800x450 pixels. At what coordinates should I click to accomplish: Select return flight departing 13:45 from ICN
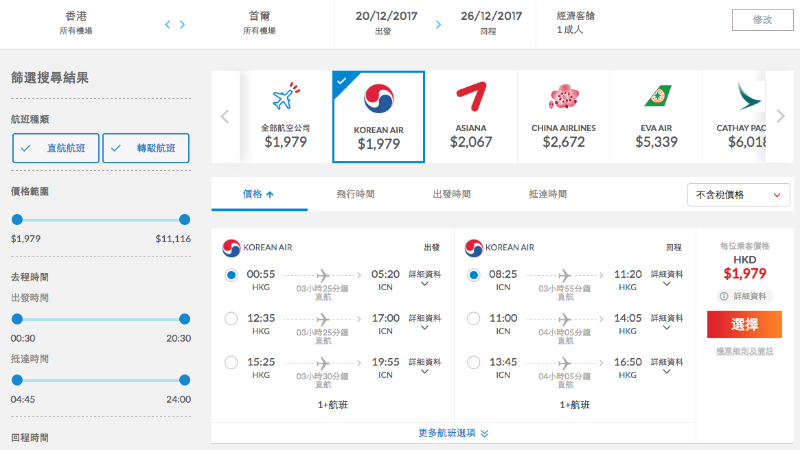(473, 363)
